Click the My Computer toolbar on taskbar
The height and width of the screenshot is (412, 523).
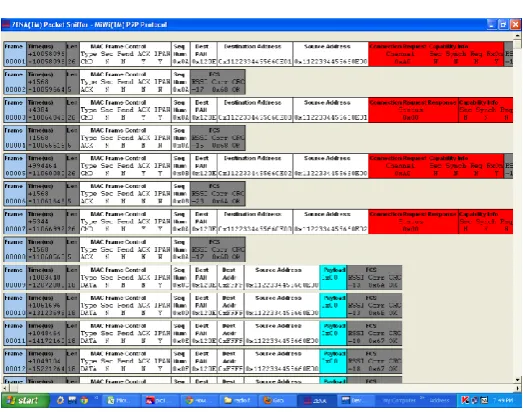pyautogui.click(x=399, y=400)
